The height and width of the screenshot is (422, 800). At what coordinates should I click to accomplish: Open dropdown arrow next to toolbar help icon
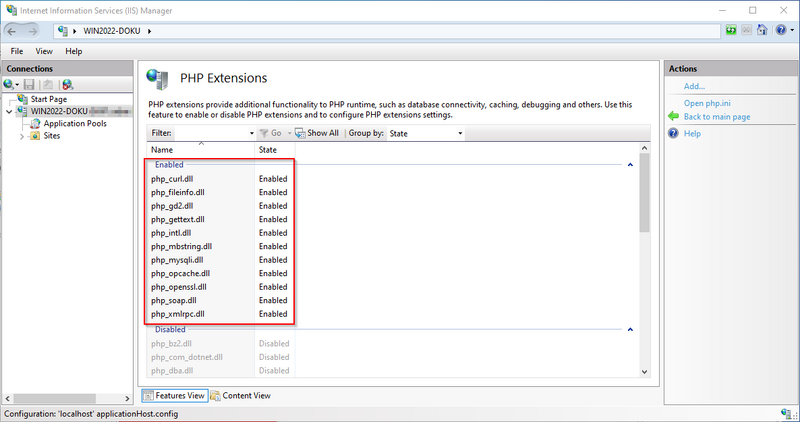(x=791, y=30)
